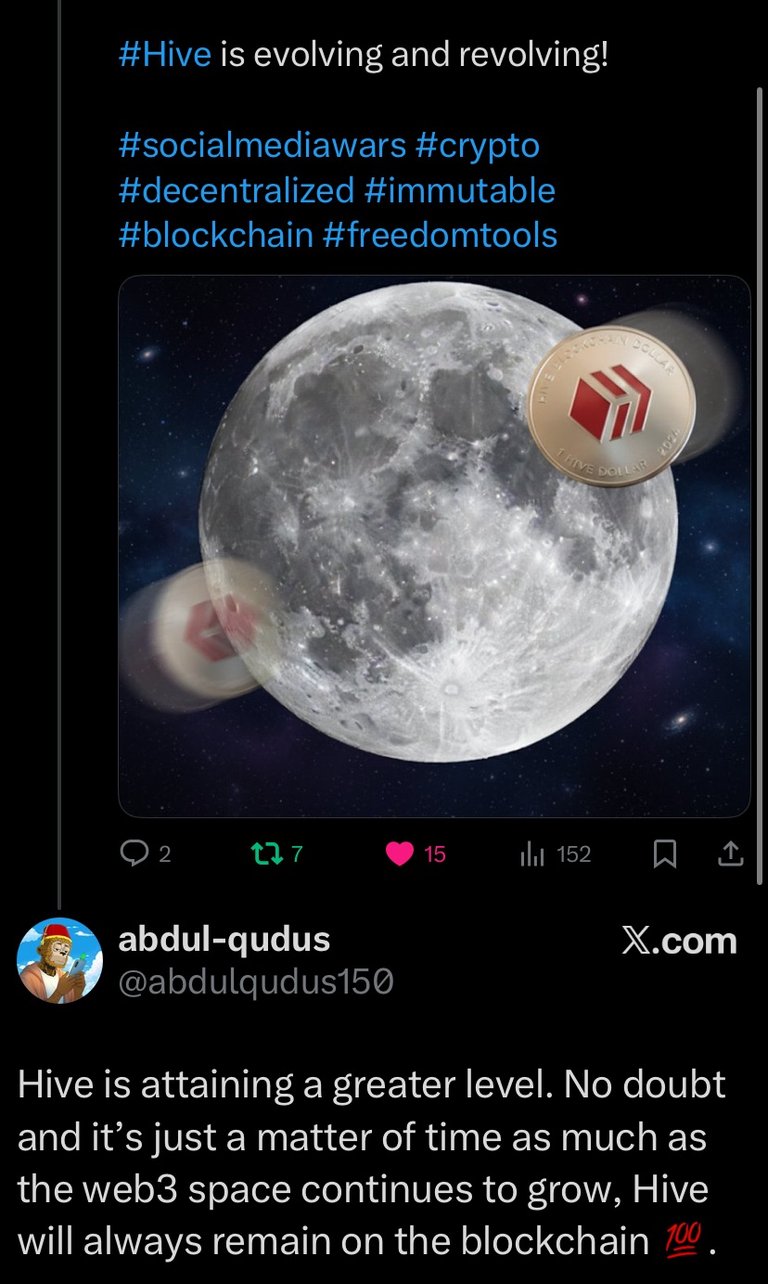Screen dimensions: 768x1284
Task: Open the reply comment icon
Action: pos(133,853)
